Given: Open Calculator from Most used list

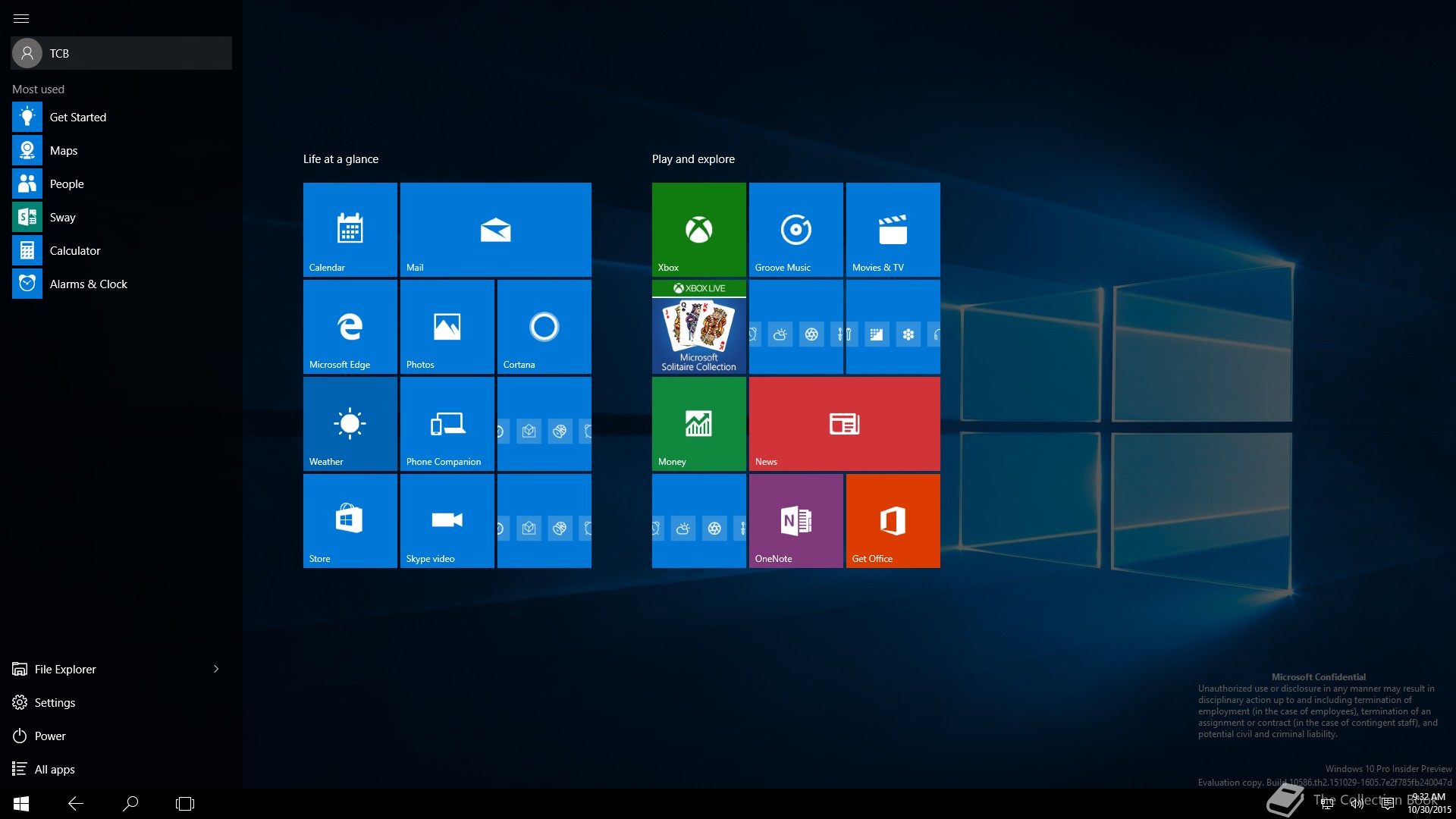Looking at the screenshot, I should (74, 250).
